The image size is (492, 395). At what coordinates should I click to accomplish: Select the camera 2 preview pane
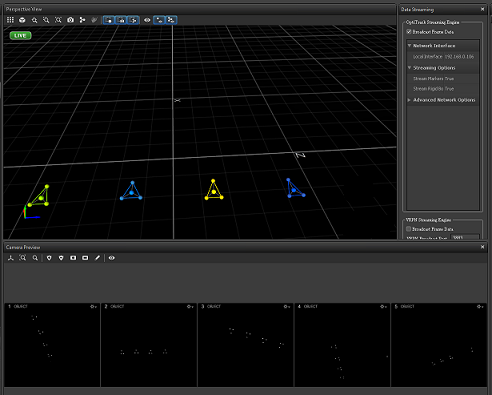point(149,345)
